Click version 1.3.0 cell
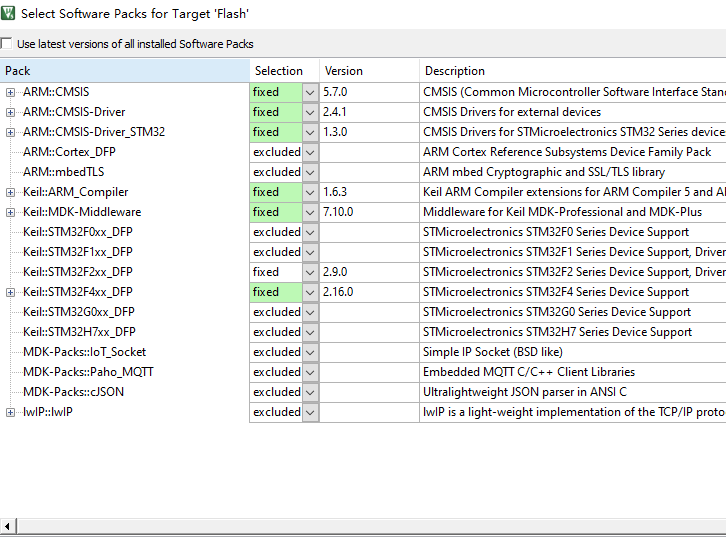This screenshot has width=726, height=537. pyautogui.click(x=369, y=132)
